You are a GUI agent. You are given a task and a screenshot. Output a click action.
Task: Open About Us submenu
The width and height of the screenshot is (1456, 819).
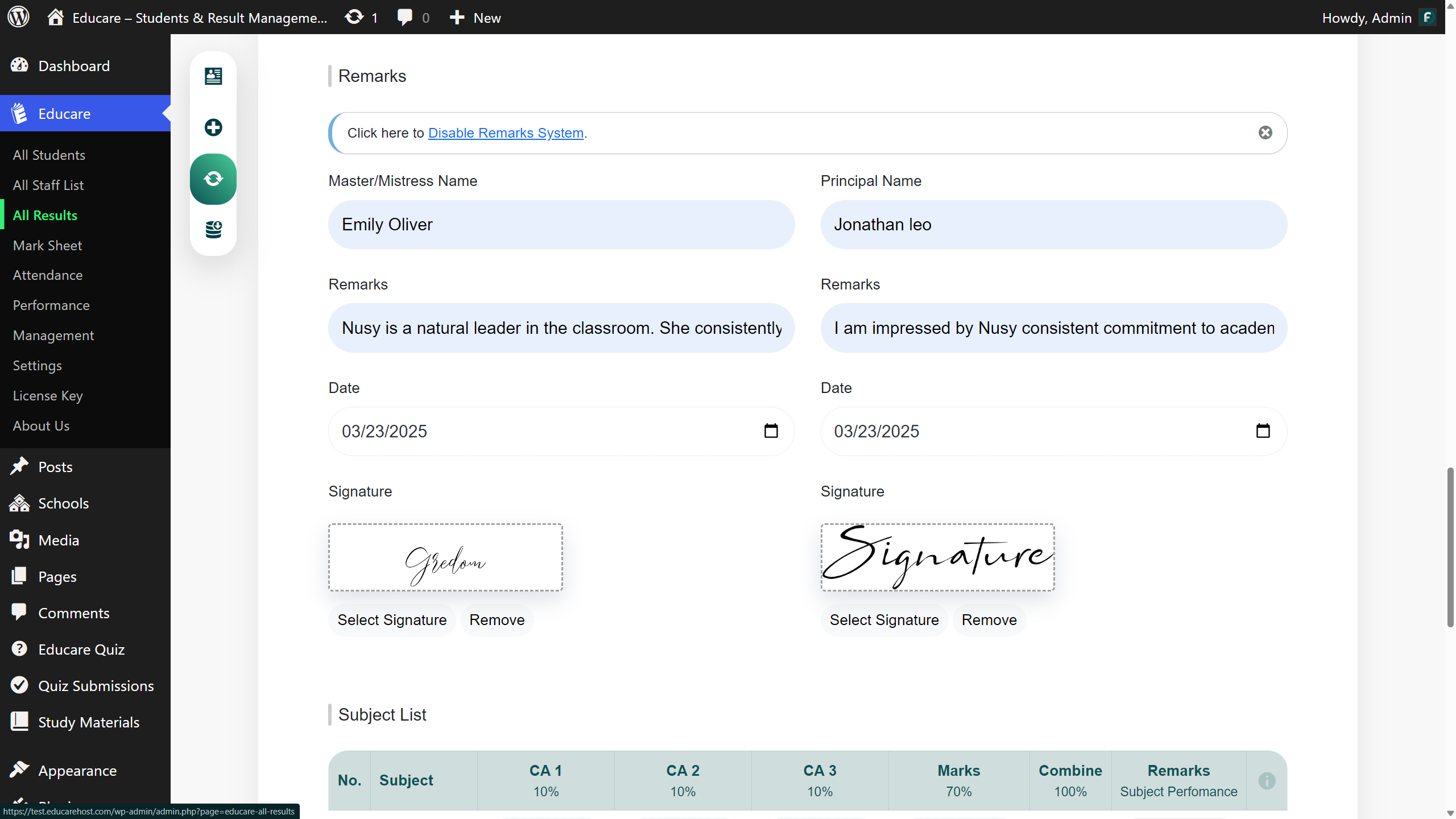(x=41, y=425)
